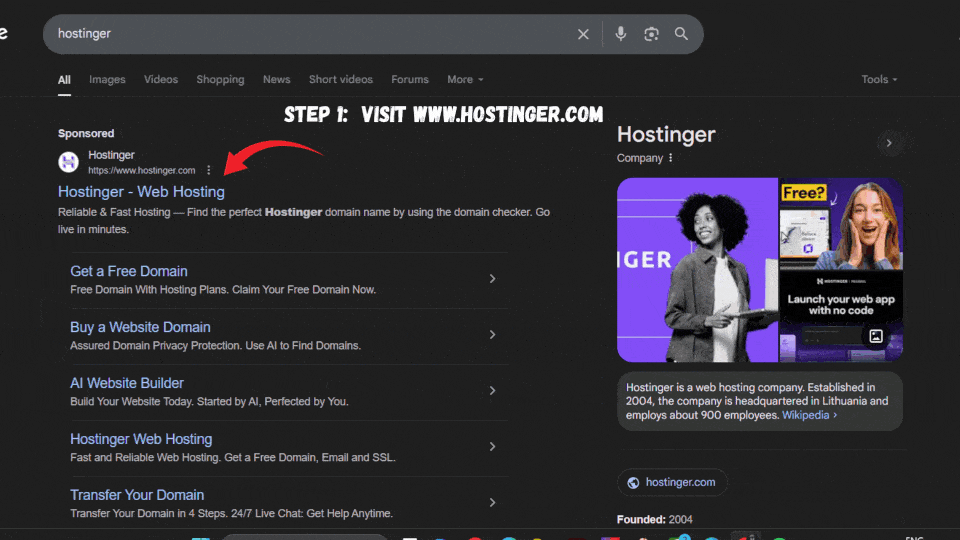Viewport: 960px width, 540px height.
Task: Open the Tools dropdown
Action: coord(879,80)
